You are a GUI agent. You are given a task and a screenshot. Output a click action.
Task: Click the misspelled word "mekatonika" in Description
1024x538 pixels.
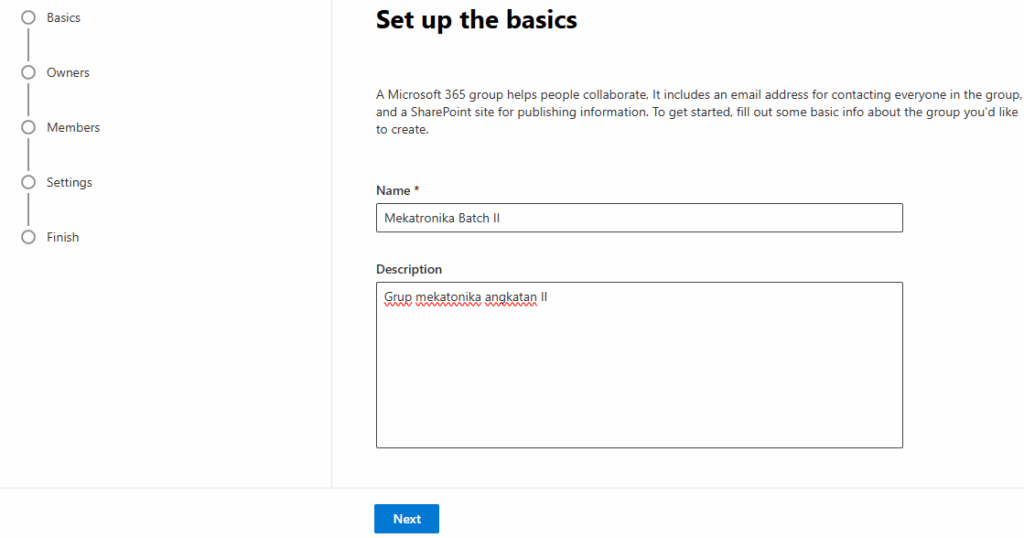pos(447,297)
